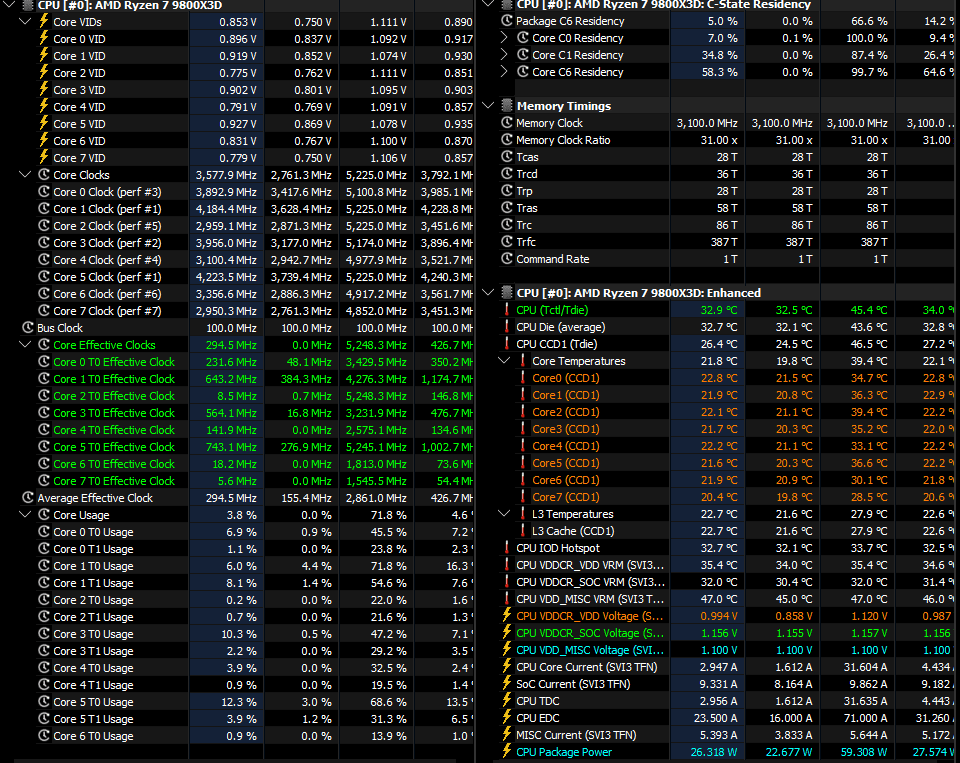Click the clock icon for Core 1 Clock
This screenshot has width=960, height=763.
[44, 209]
